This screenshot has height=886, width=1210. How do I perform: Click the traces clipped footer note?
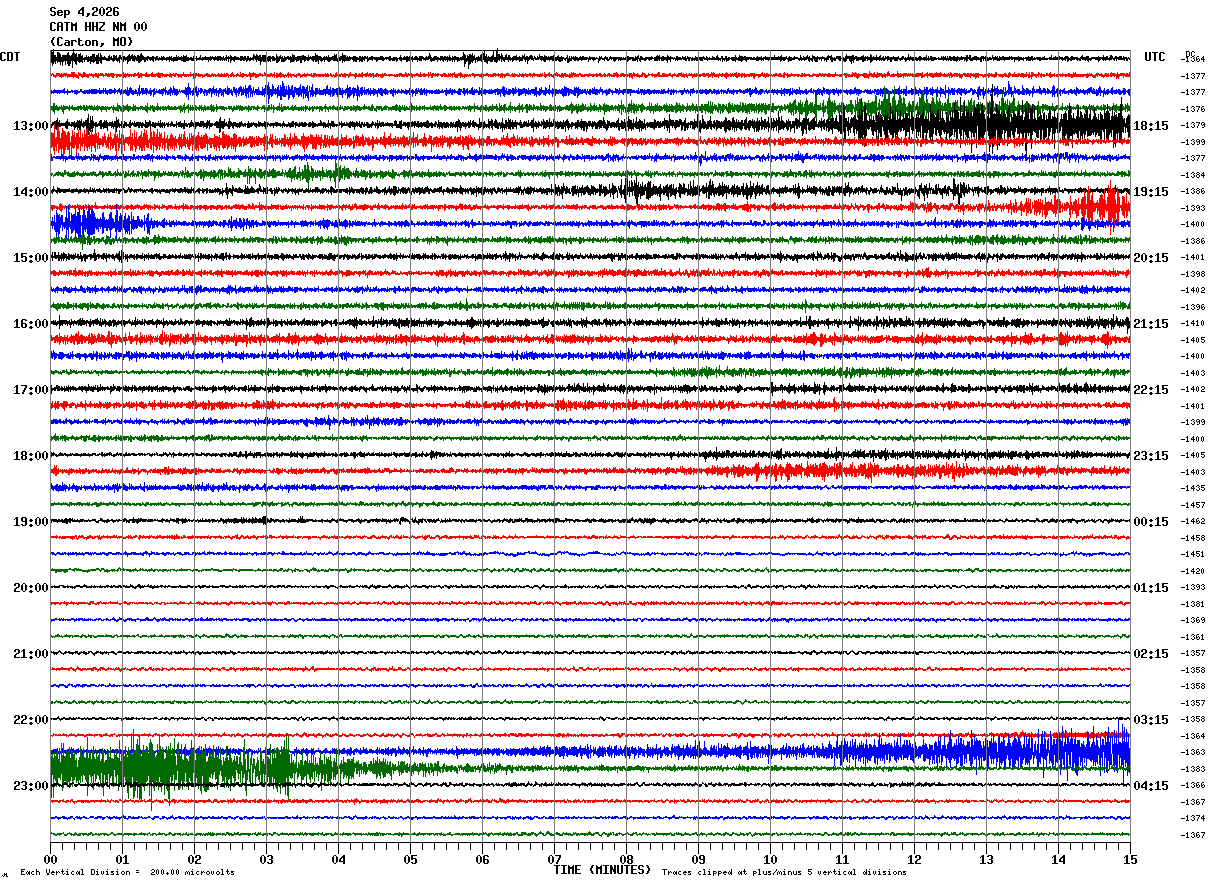click(x=784, y=873)
